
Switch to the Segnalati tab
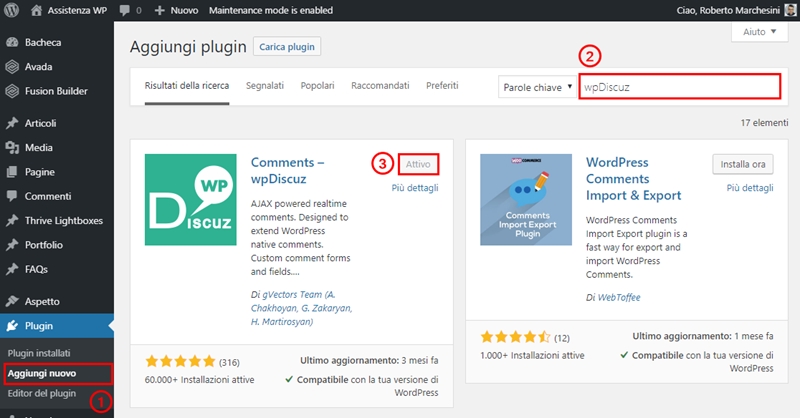tap(265, 86)
